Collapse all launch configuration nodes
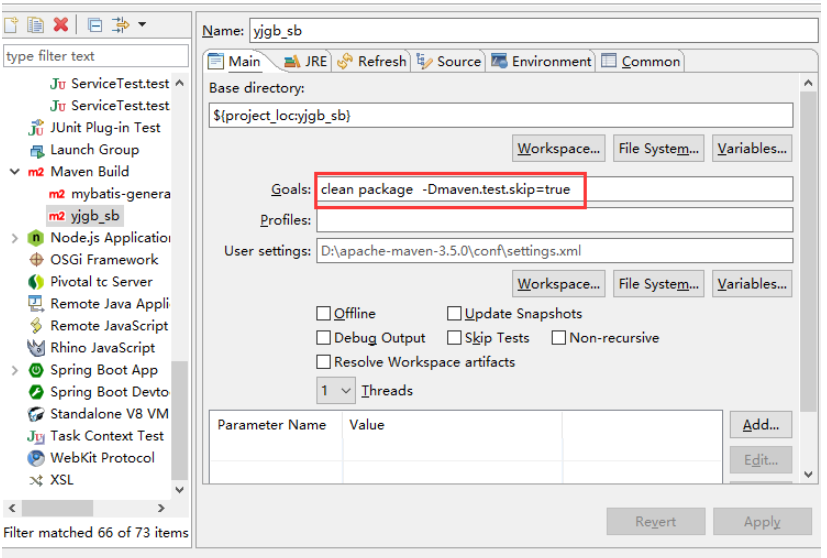The height and width of the screenshot is (558, 827). (95, 25)
